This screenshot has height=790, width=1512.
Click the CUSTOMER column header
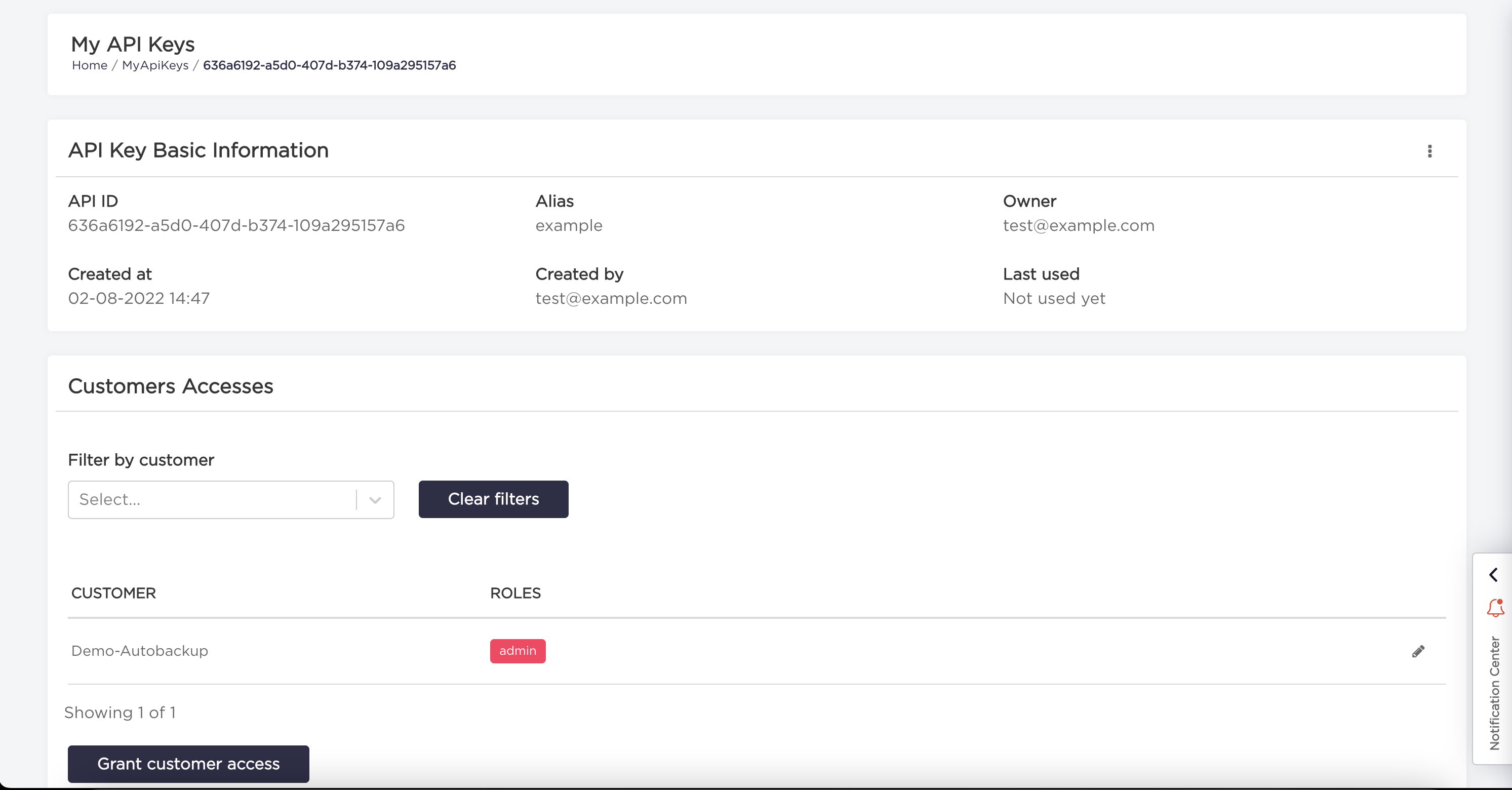(113, 594)
